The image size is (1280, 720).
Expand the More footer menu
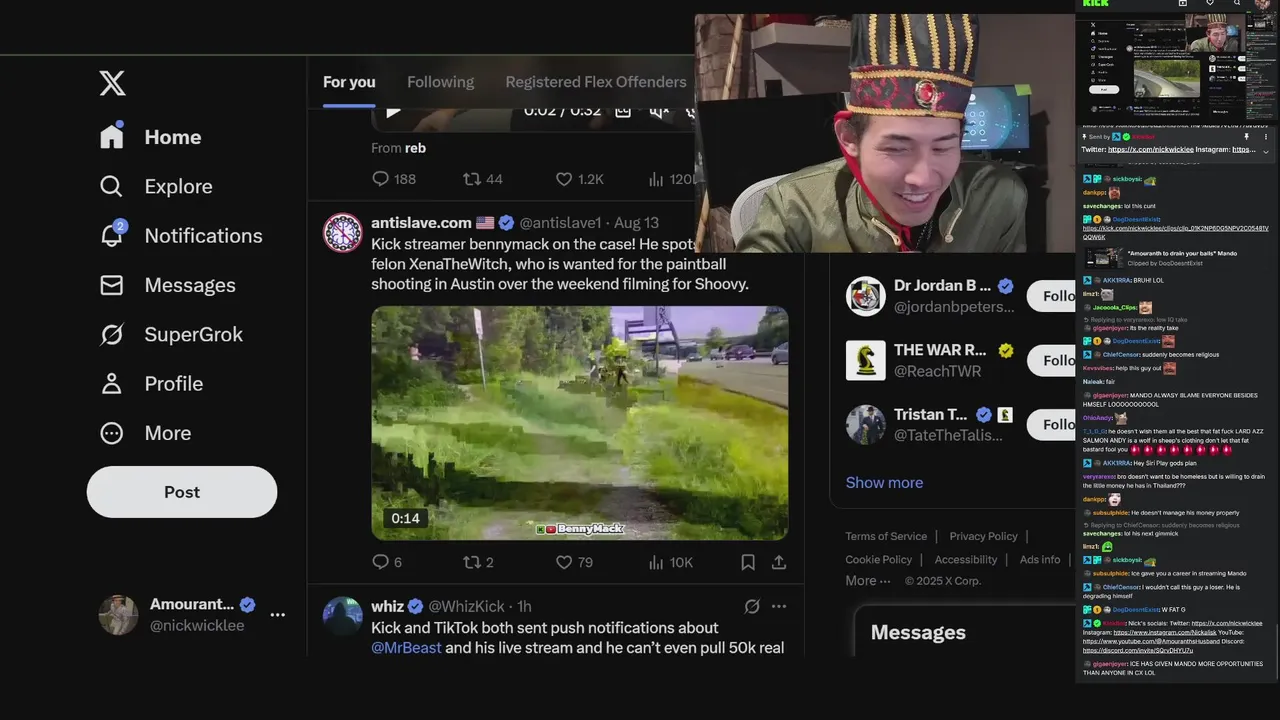pyautogui.click(x=868, y=581)
